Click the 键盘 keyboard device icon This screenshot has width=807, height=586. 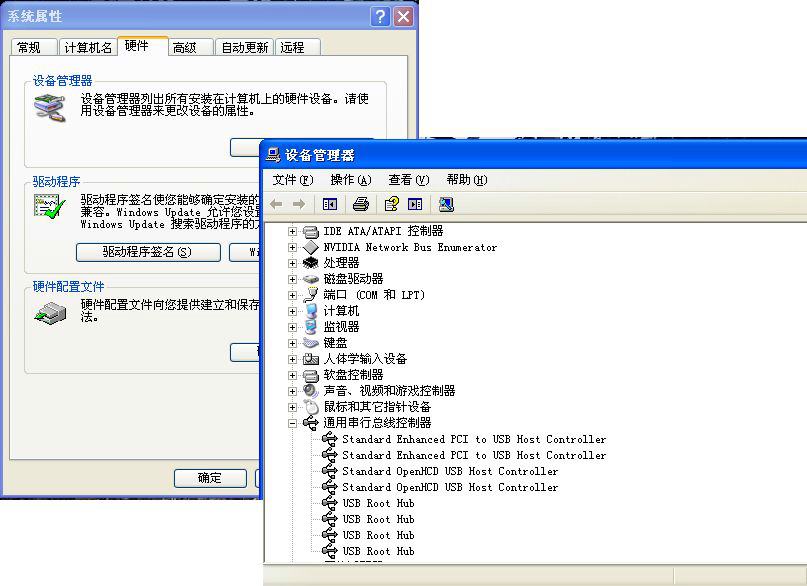pyautogui.click(x=311, y=343)
